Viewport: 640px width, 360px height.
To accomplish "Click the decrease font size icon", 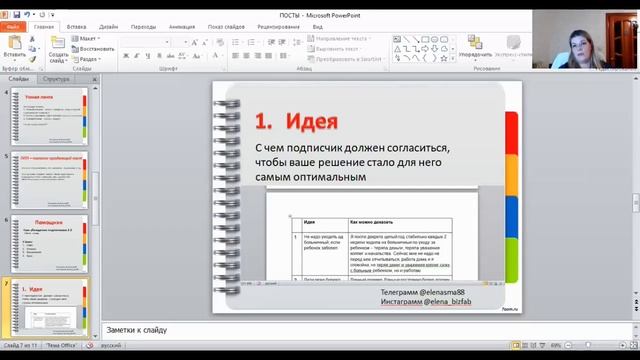I will 205,42.
